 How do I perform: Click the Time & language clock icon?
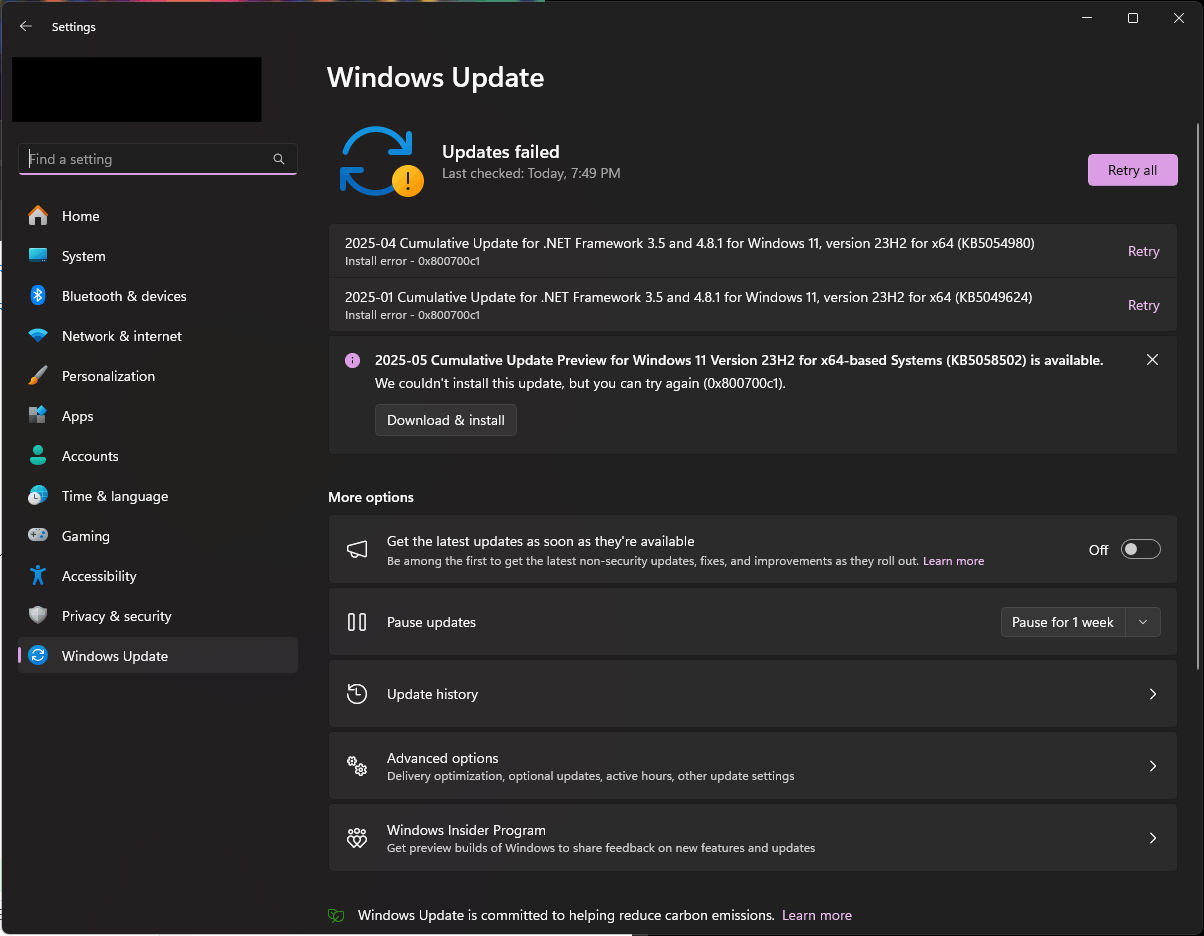(x=38, y=496)
